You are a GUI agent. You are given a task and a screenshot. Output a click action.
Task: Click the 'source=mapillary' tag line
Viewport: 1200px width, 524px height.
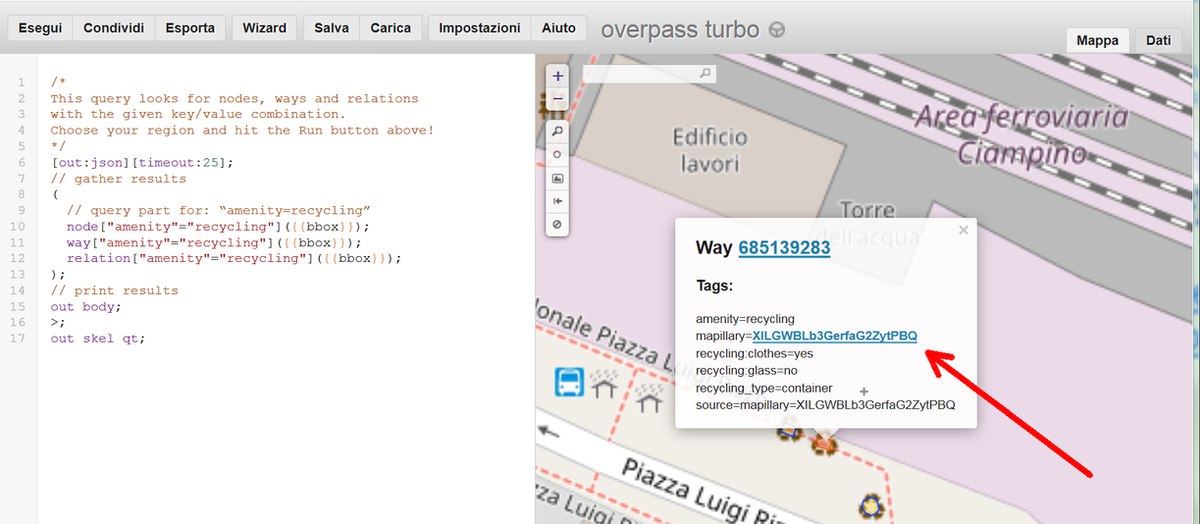[825, 405]
